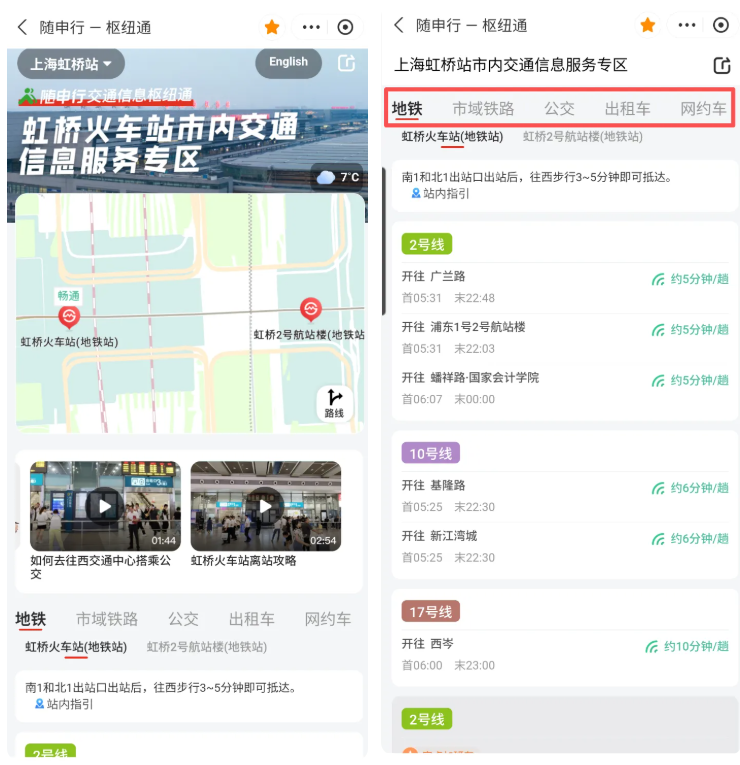Tap the back arrow on the left screen
The width and height of the screenshot is (740, 765).
coord(22,27)
